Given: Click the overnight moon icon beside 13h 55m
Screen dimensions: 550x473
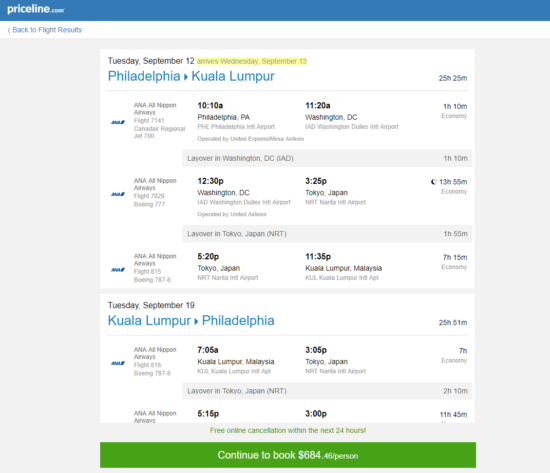Looking at the screenshot, I should click(434, 182).
